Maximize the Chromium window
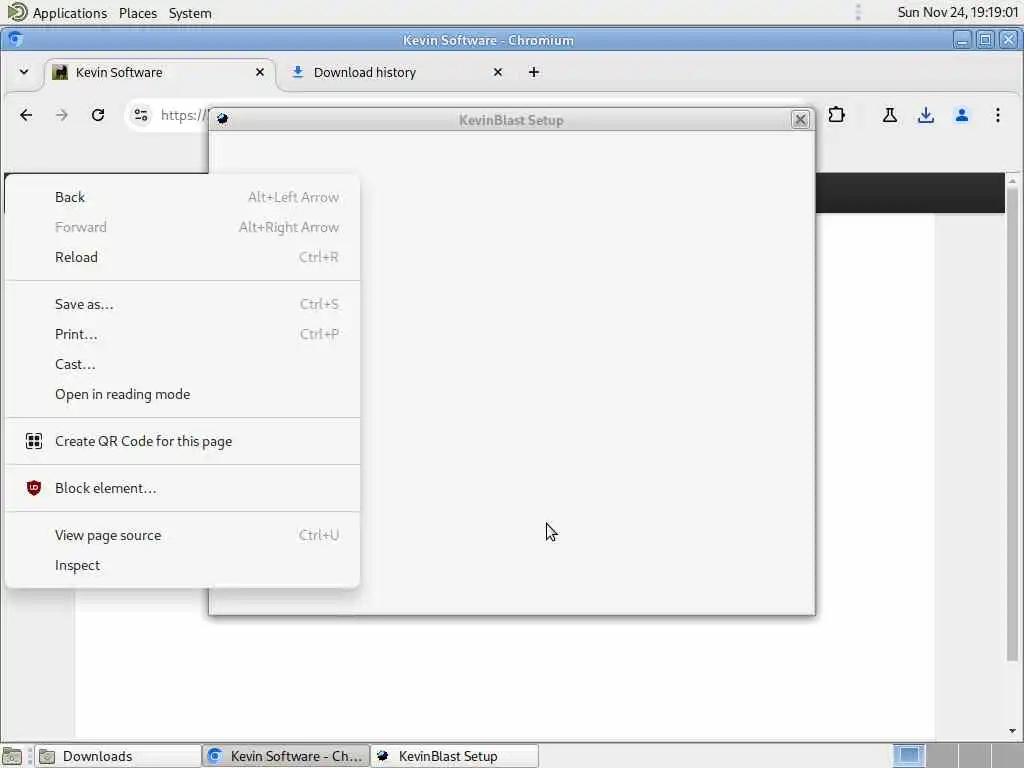The image size is (1024, 768). (x=985, y=40)
